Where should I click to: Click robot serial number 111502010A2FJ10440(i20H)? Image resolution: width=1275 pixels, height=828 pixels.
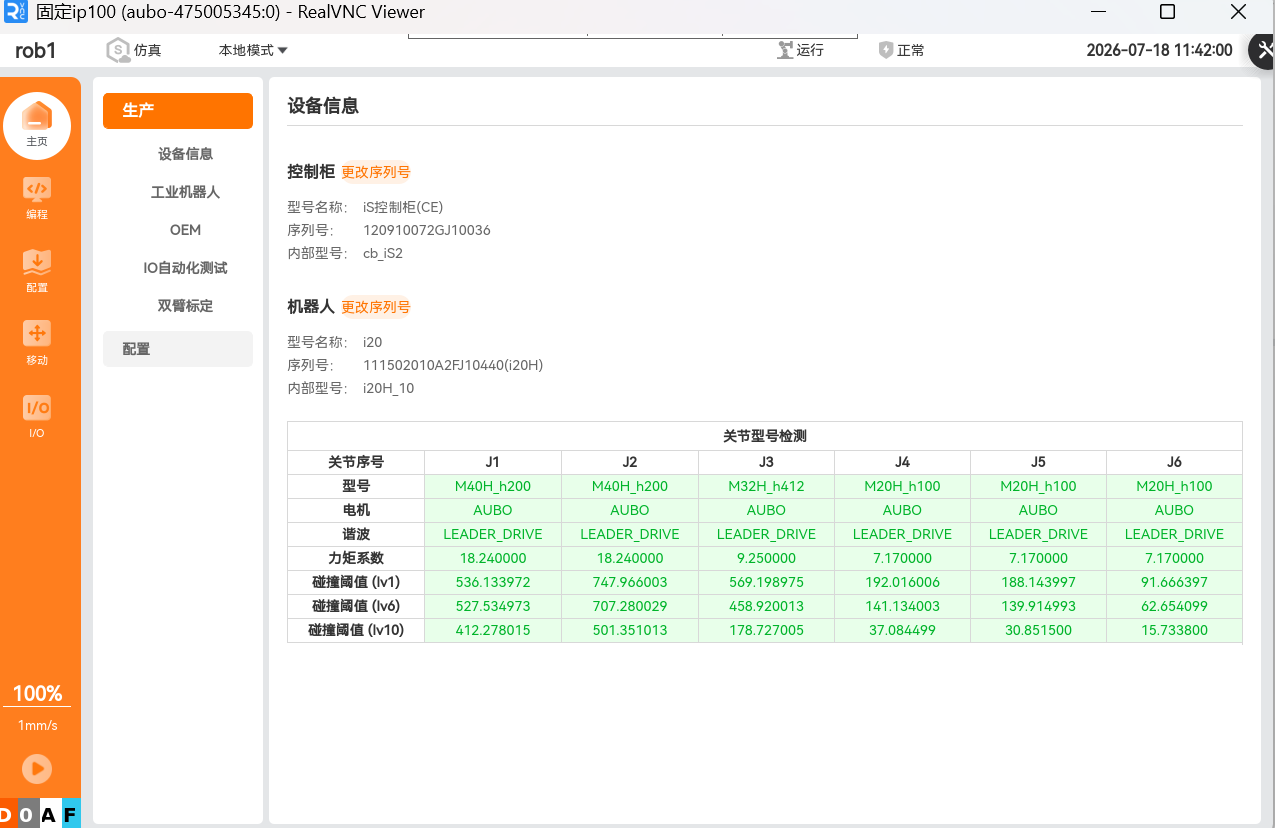click(453, 365)
